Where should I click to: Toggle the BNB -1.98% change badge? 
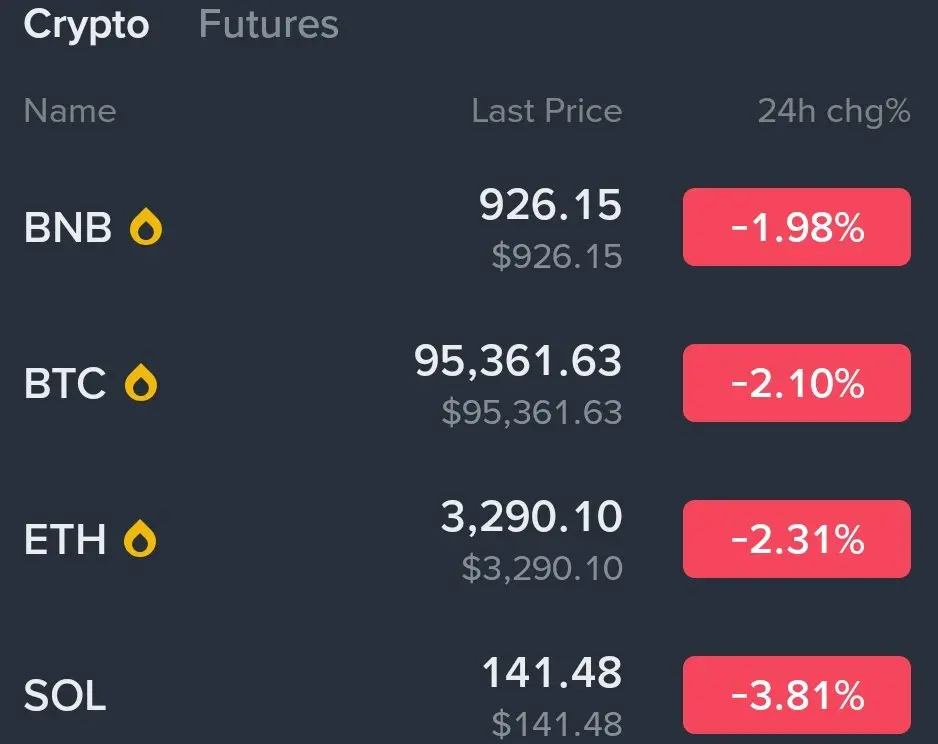coord(796,228)
